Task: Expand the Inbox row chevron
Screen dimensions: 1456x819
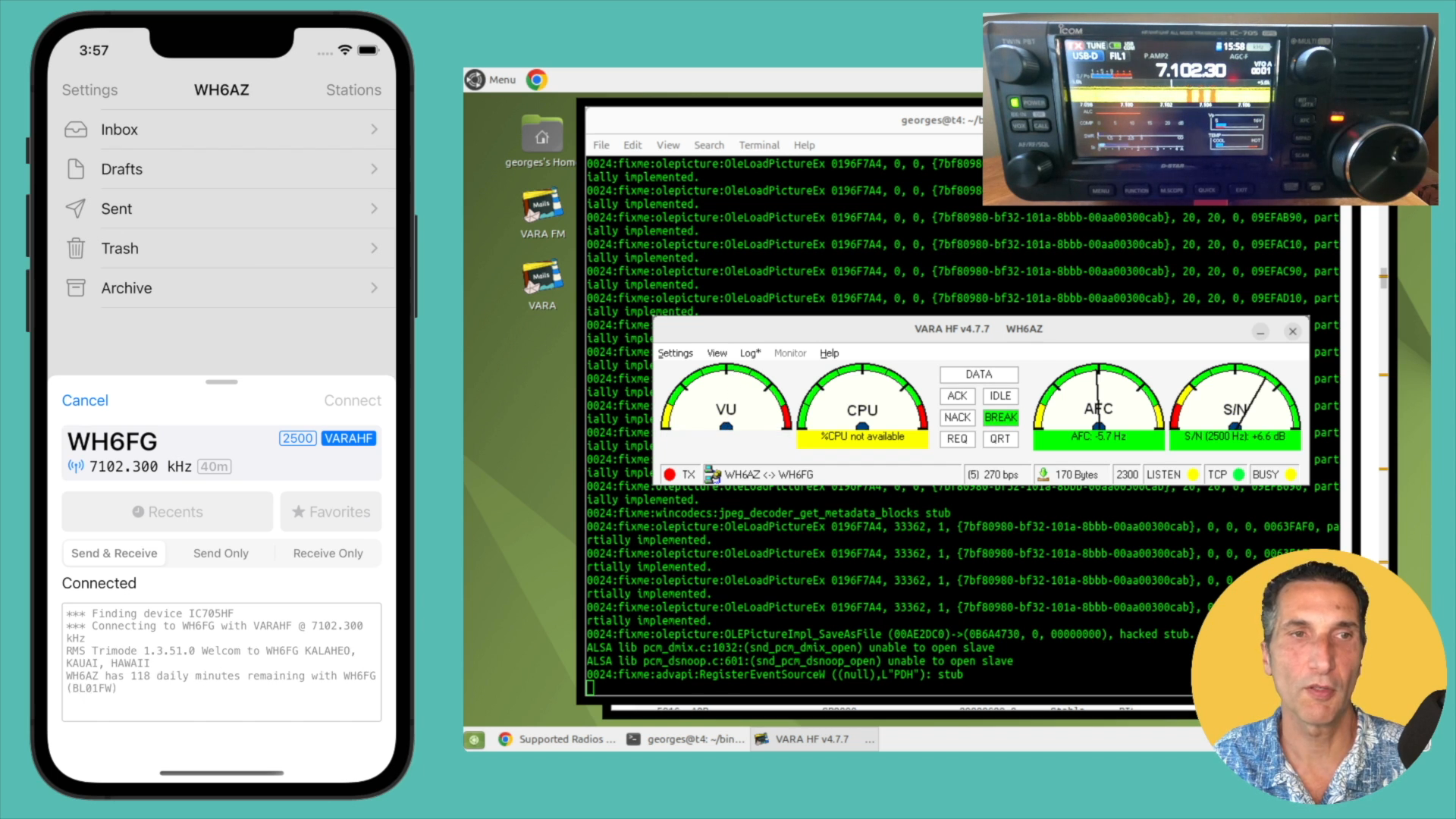Action: pyautogui.click(x=374, y=130)
